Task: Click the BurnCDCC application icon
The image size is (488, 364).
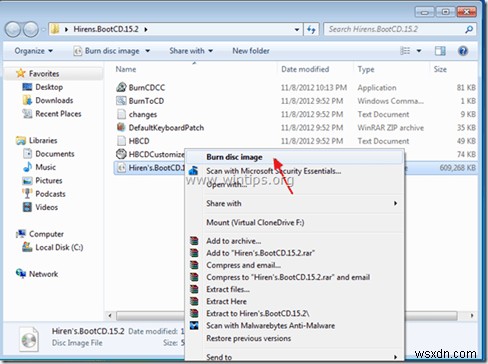Action: [121, 87]
